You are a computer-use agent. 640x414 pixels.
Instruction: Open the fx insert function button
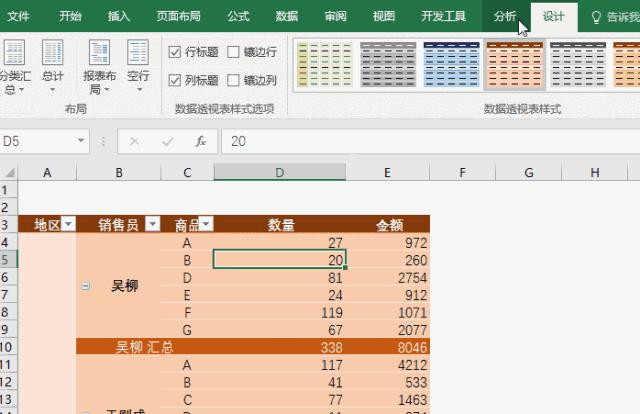point(200,141)
